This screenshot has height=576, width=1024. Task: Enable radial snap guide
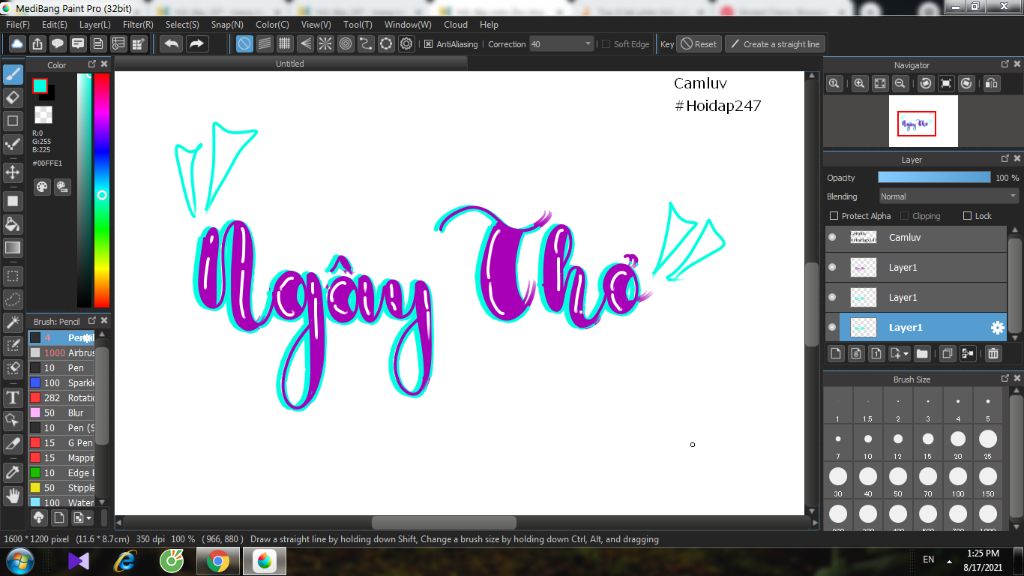[x=325, y=44]
